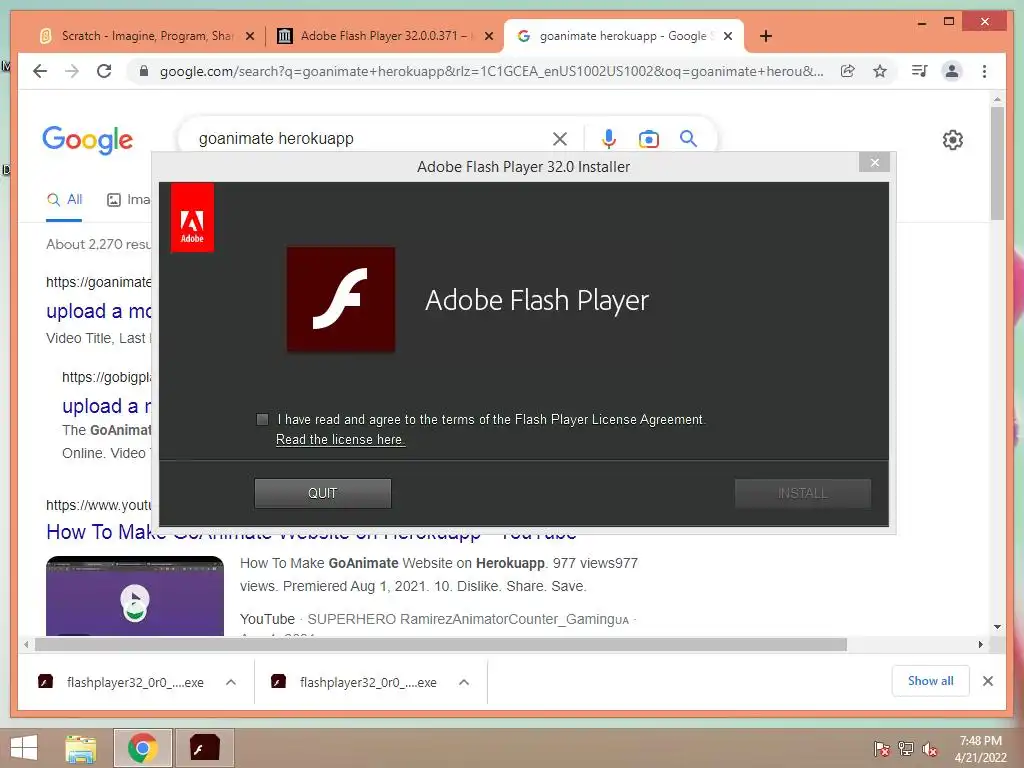This screenshot has width=1024, height=768.
Task: Bookmark this page with the star icon
Action: (x=880, y=71)
